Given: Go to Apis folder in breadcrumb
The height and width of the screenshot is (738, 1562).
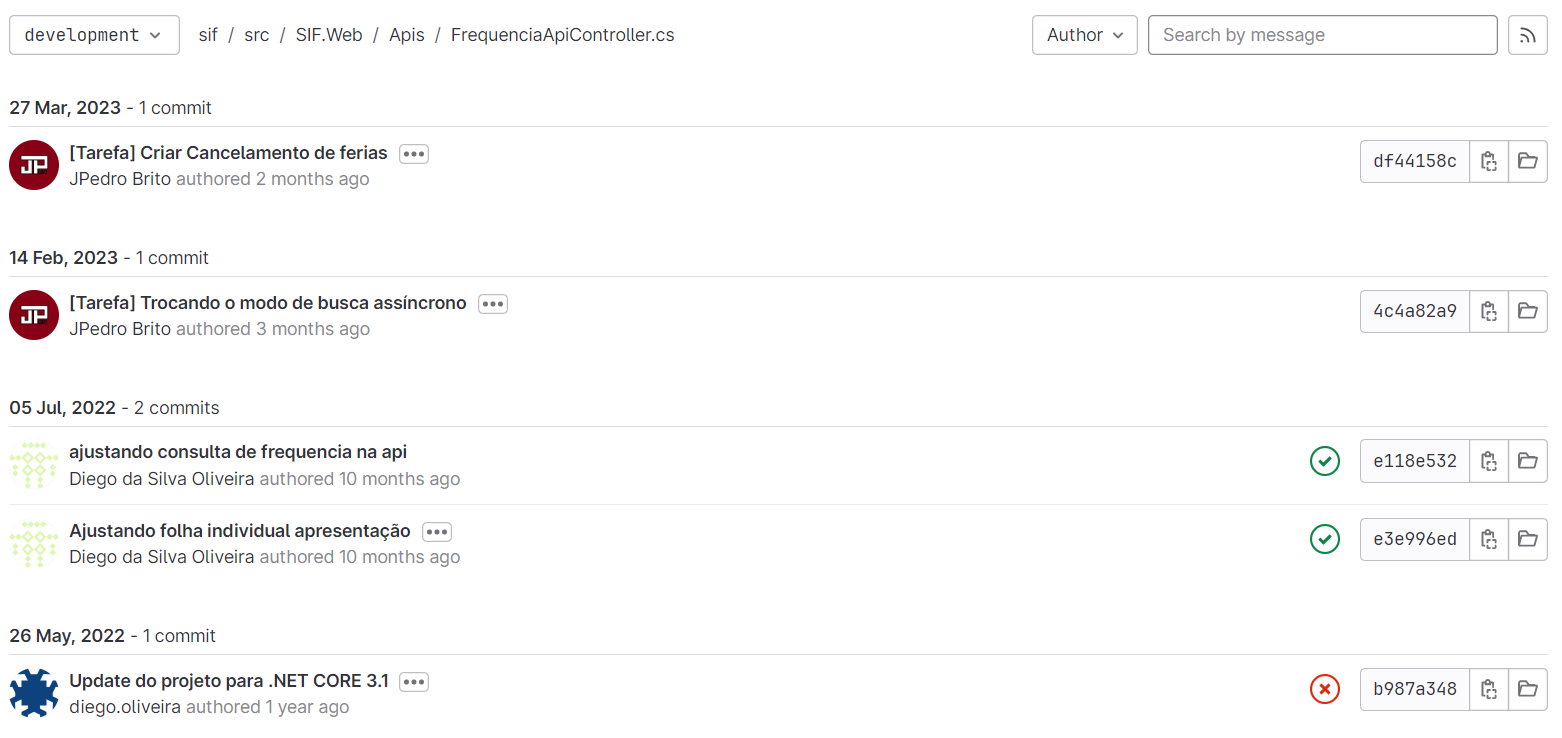Looking at the screenshot, I should pos(407,35).
